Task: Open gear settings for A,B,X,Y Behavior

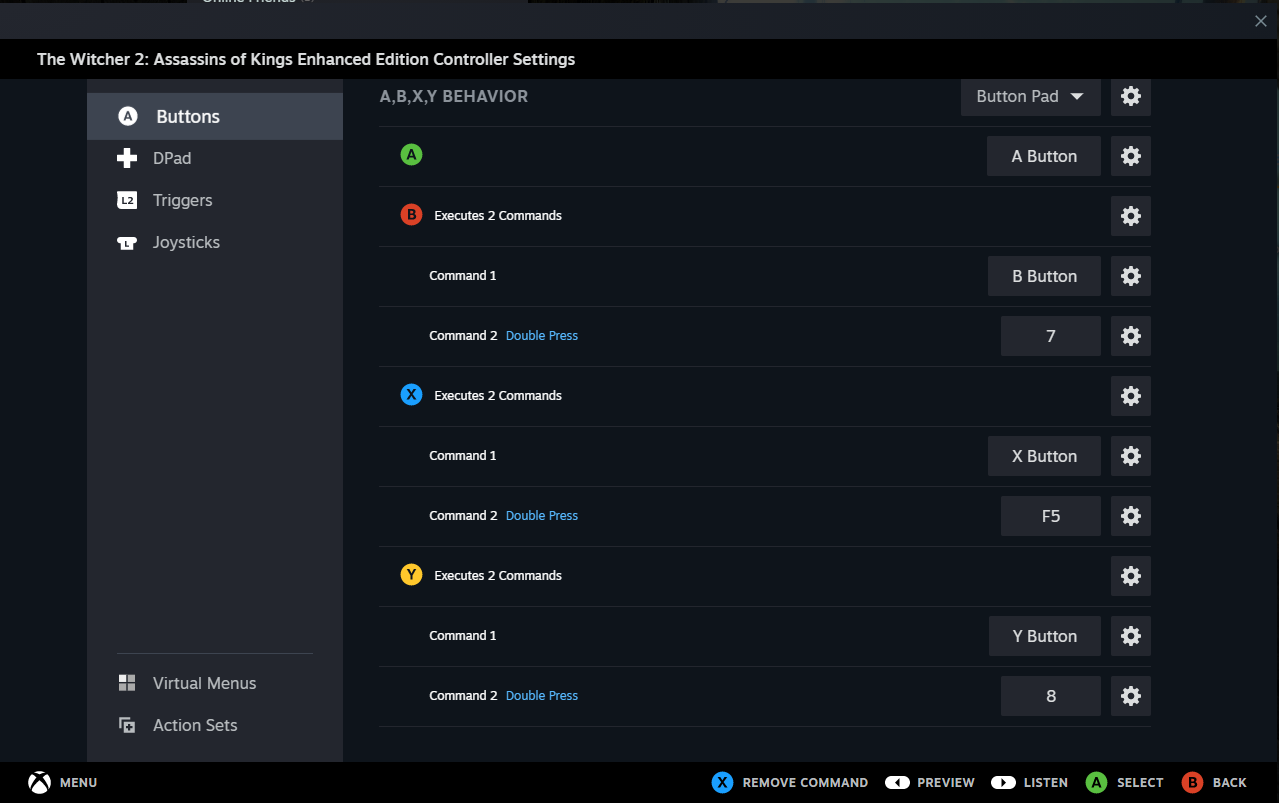Action: pyautogui.click(x=1131, y=96)
